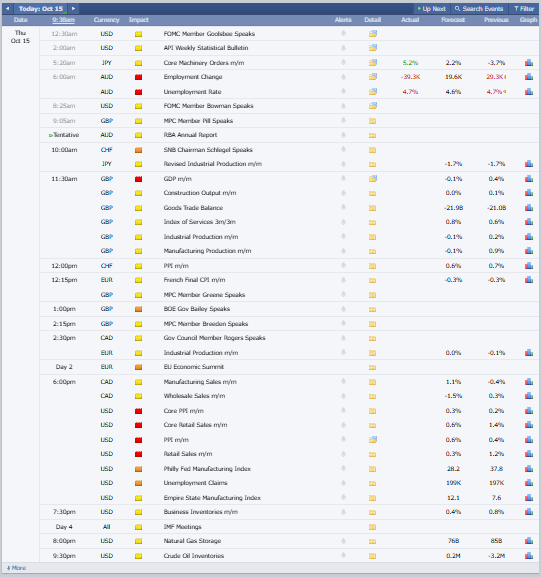Screen dimensions: 541x577
Task: Click high impact icon for Core PPI m/m
Action: 138,411
